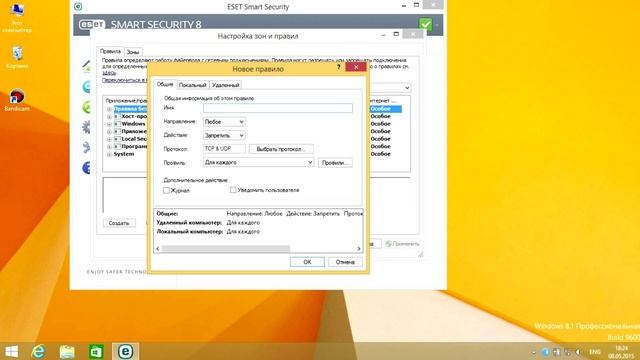The image size is (640, 360).
Task: Click the Применить button behind the dialog
Action: [x=402, y=244]
